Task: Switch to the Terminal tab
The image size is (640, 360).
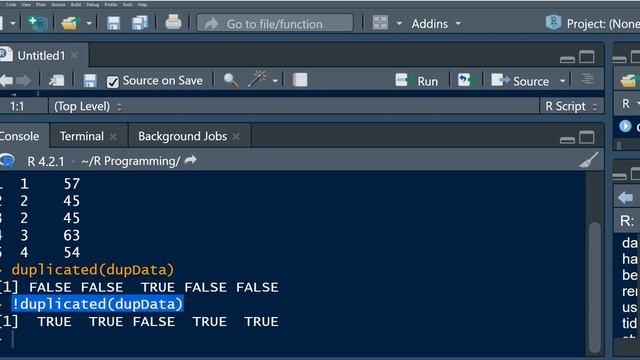Action: pyautogui.click(x=82, y=136)
